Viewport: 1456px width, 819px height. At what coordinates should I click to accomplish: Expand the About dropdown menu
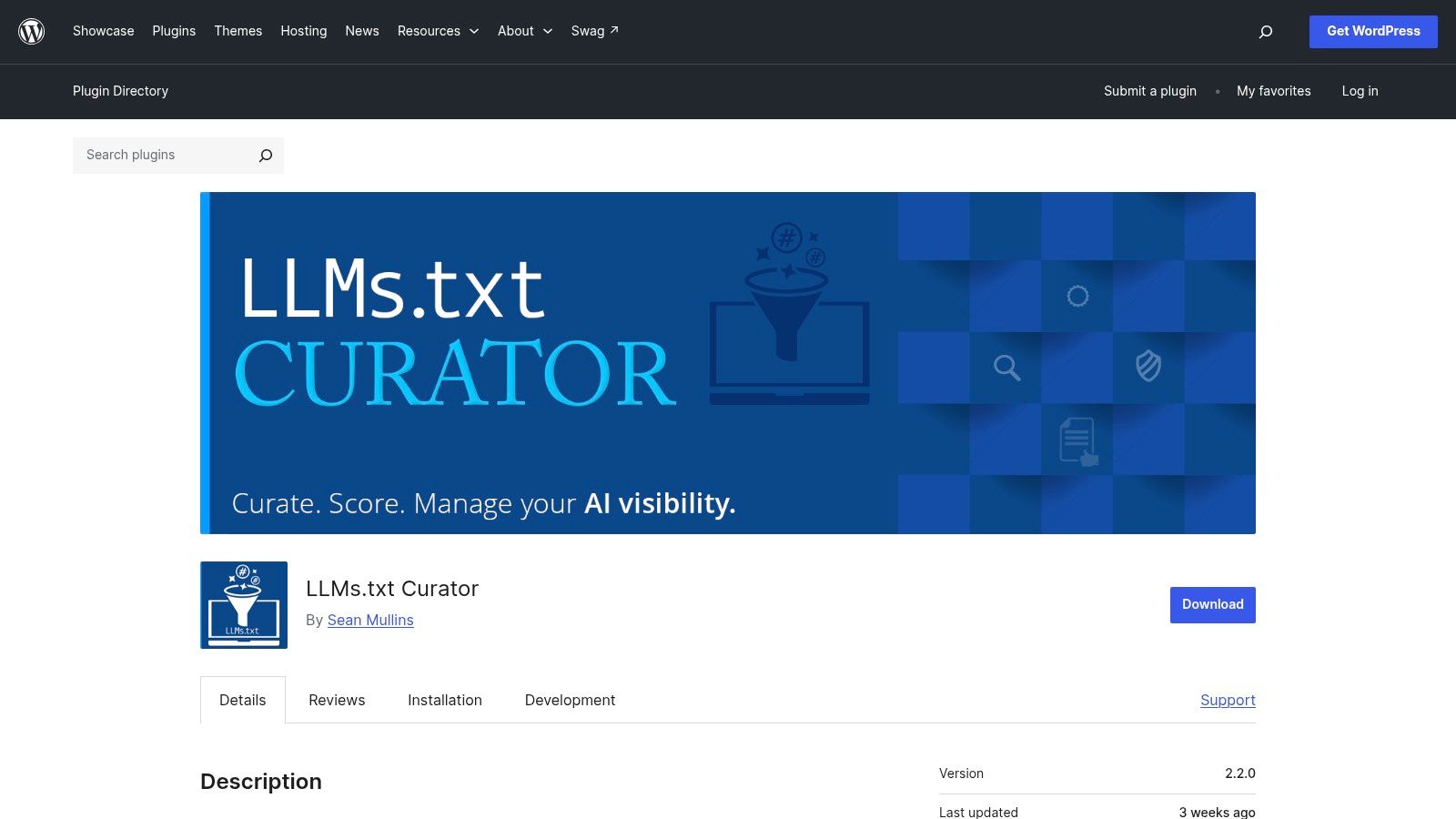pos(525,31)
